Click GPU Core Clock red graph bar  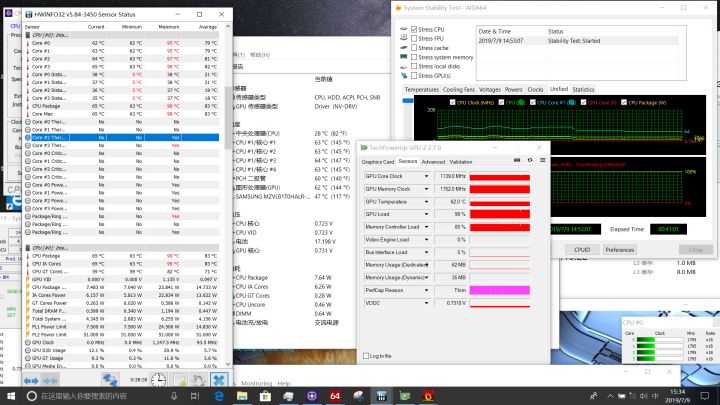[500, 177]
